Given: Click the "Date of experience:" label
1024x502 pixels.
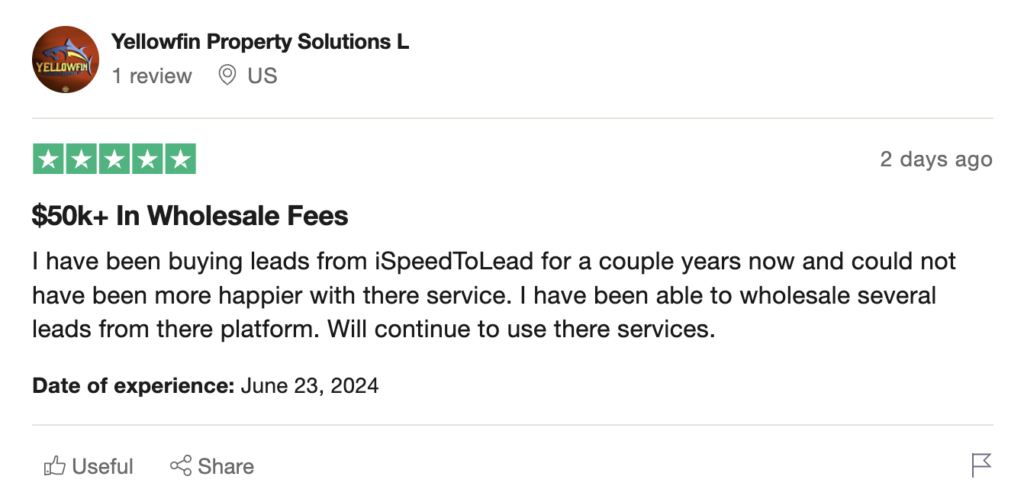Looking at the screenshot, I should [133, 385].
